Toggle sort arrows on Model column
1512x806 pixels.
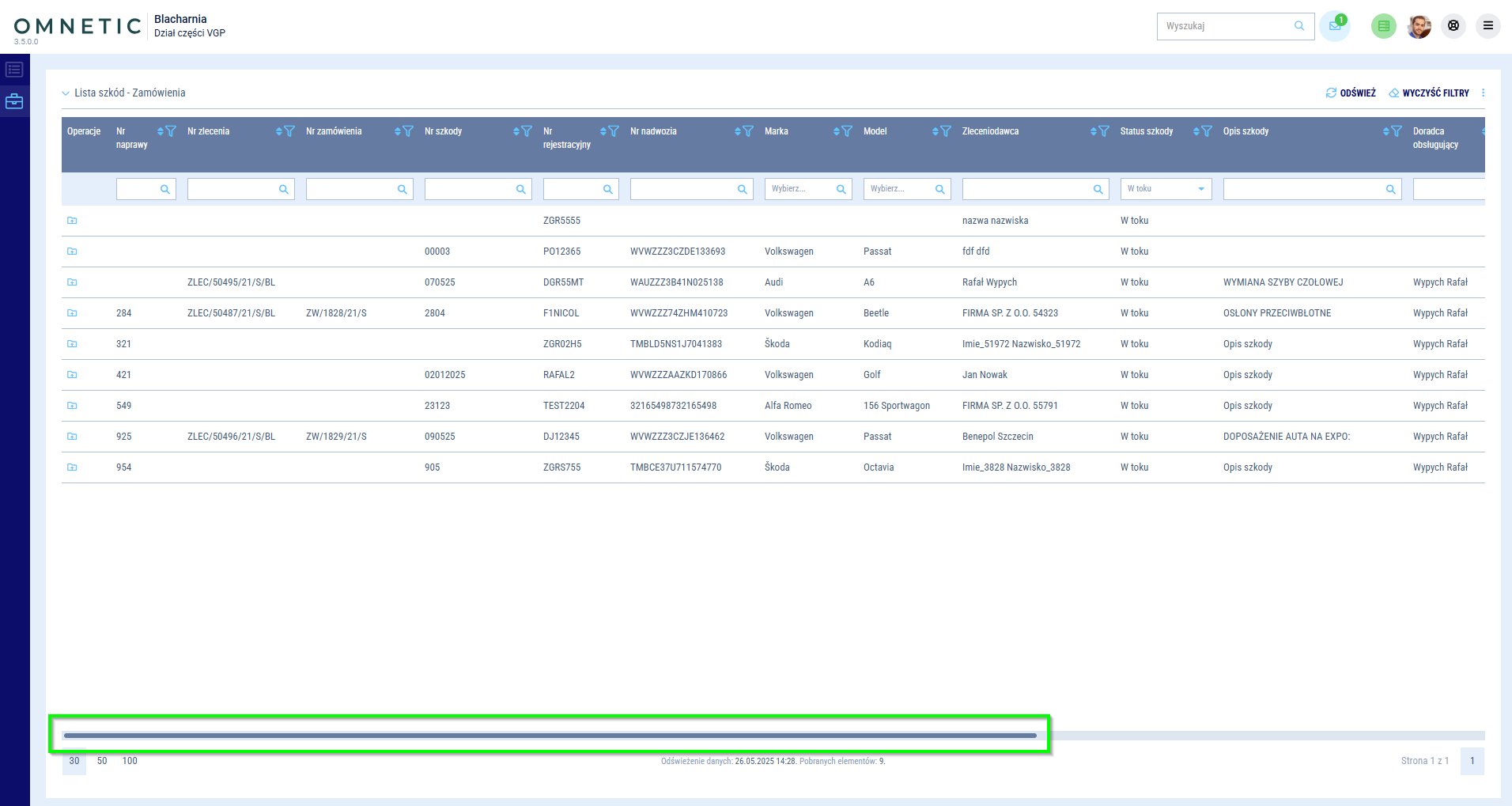936,131
